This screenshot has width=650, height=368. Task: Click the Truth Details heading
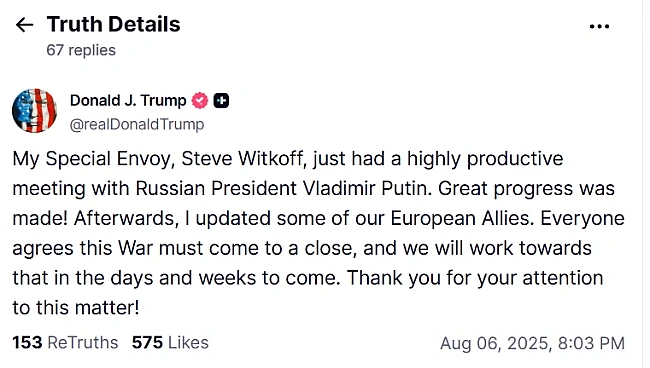tap(114, 24)
